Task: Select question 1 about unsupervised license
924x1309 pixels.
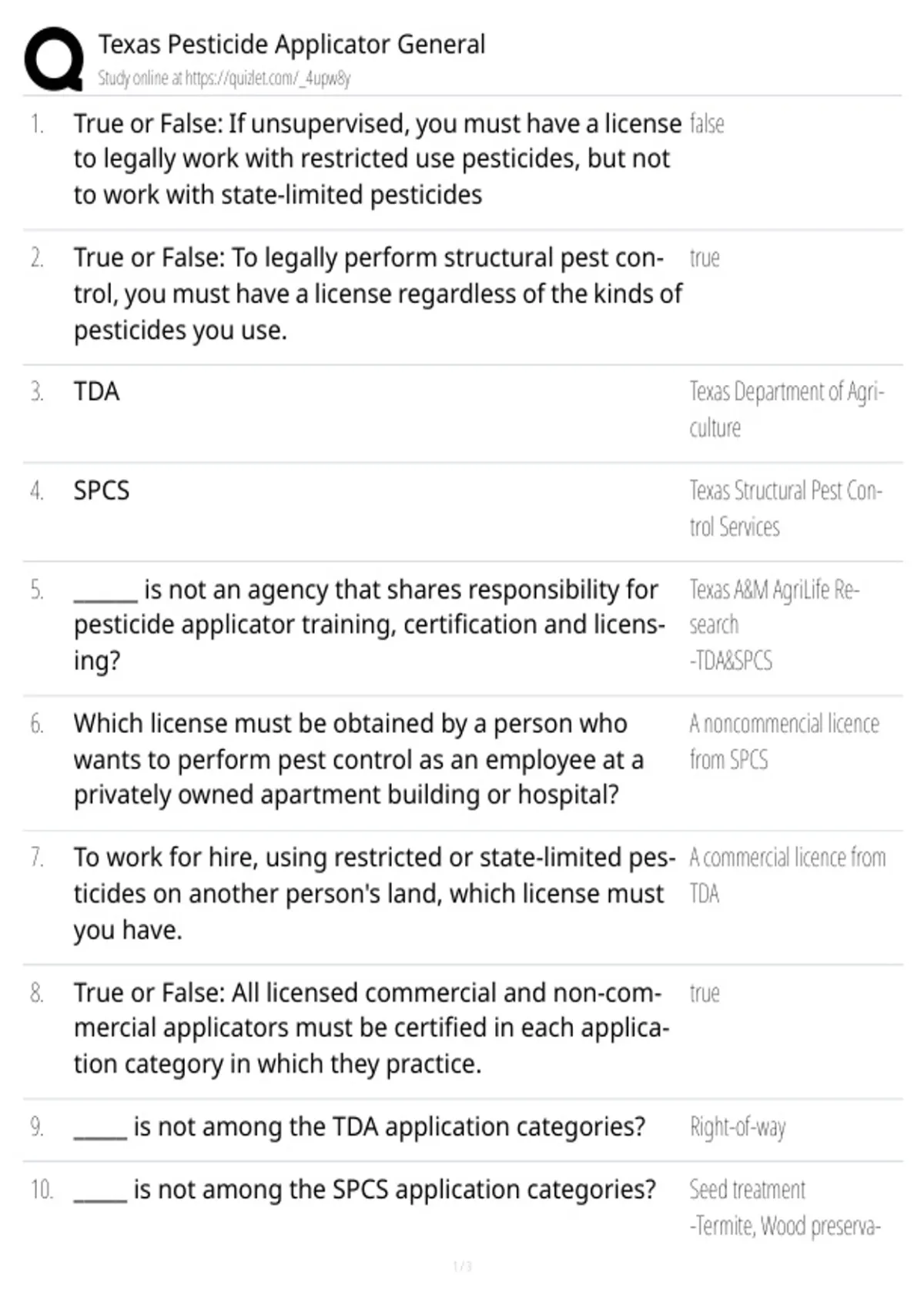Action: click(x=377, y=159)
